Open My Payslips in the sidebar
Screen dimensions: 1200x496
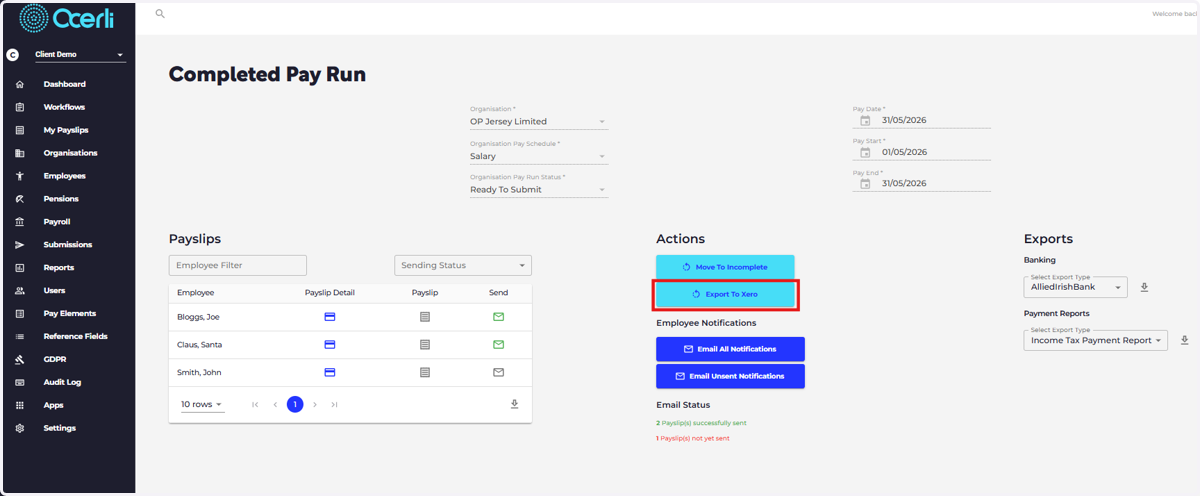click(67, 130)
